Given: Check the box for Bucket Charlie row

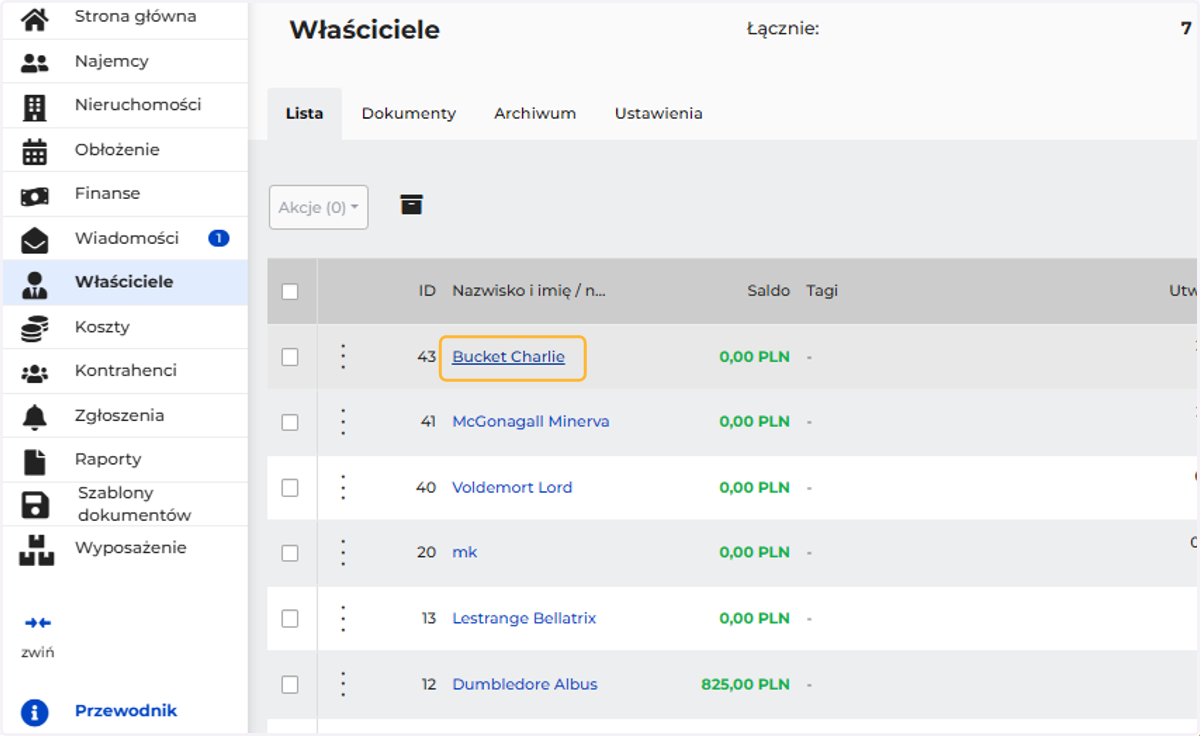Looking at the screenshot, I should tap(290, 357).
